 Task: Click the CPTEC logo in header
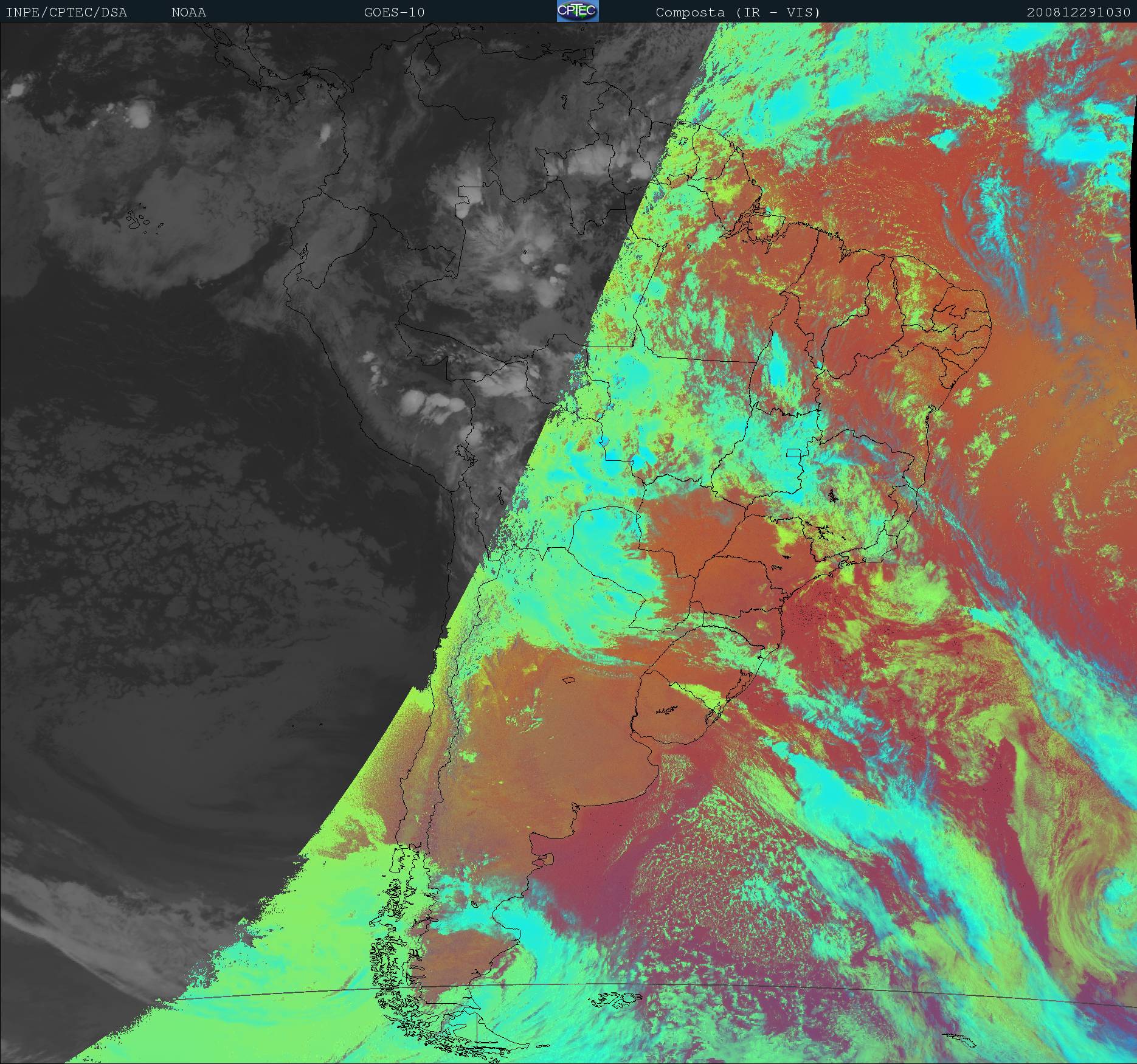pos(578,11)
